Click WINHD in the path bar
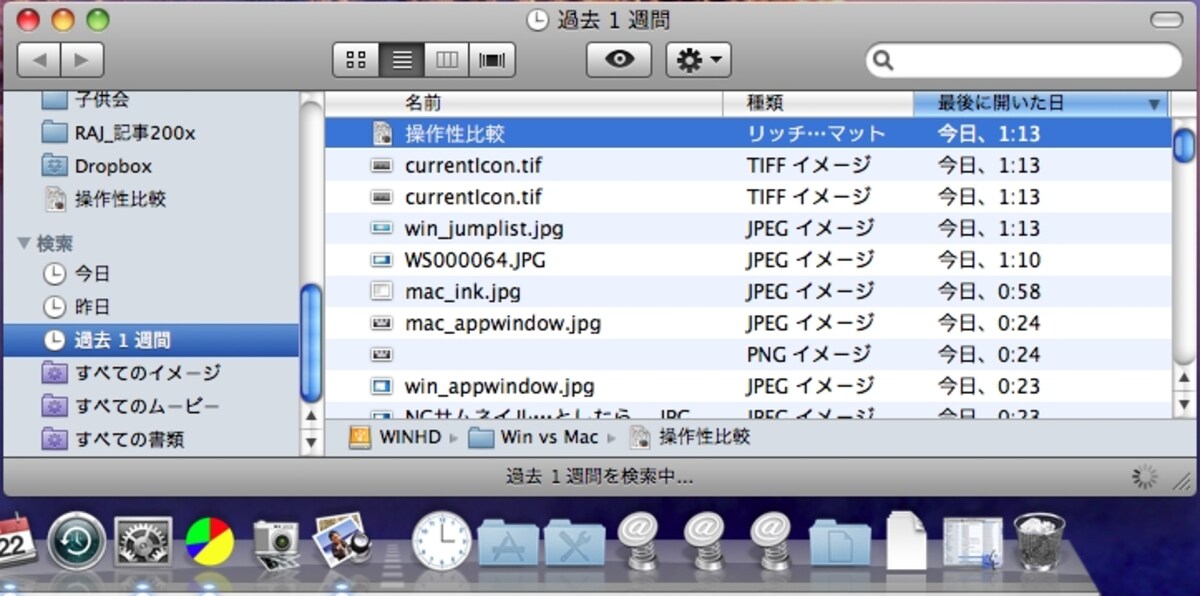 [x=395, y=437]
